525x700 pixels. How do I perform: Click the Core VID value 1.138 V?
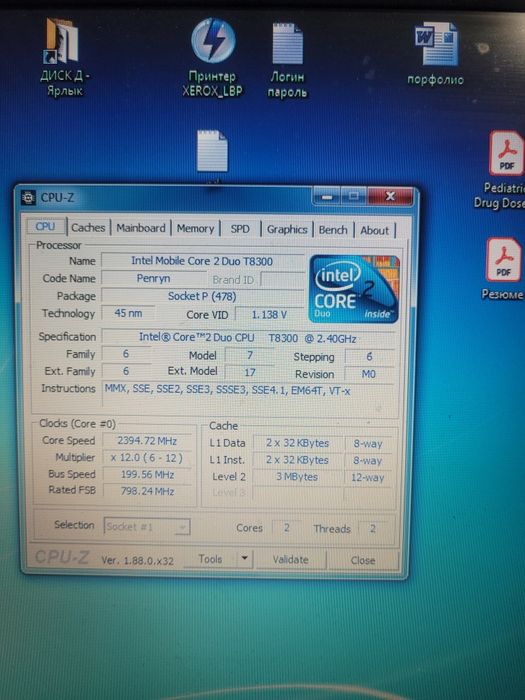pos(270,315)
